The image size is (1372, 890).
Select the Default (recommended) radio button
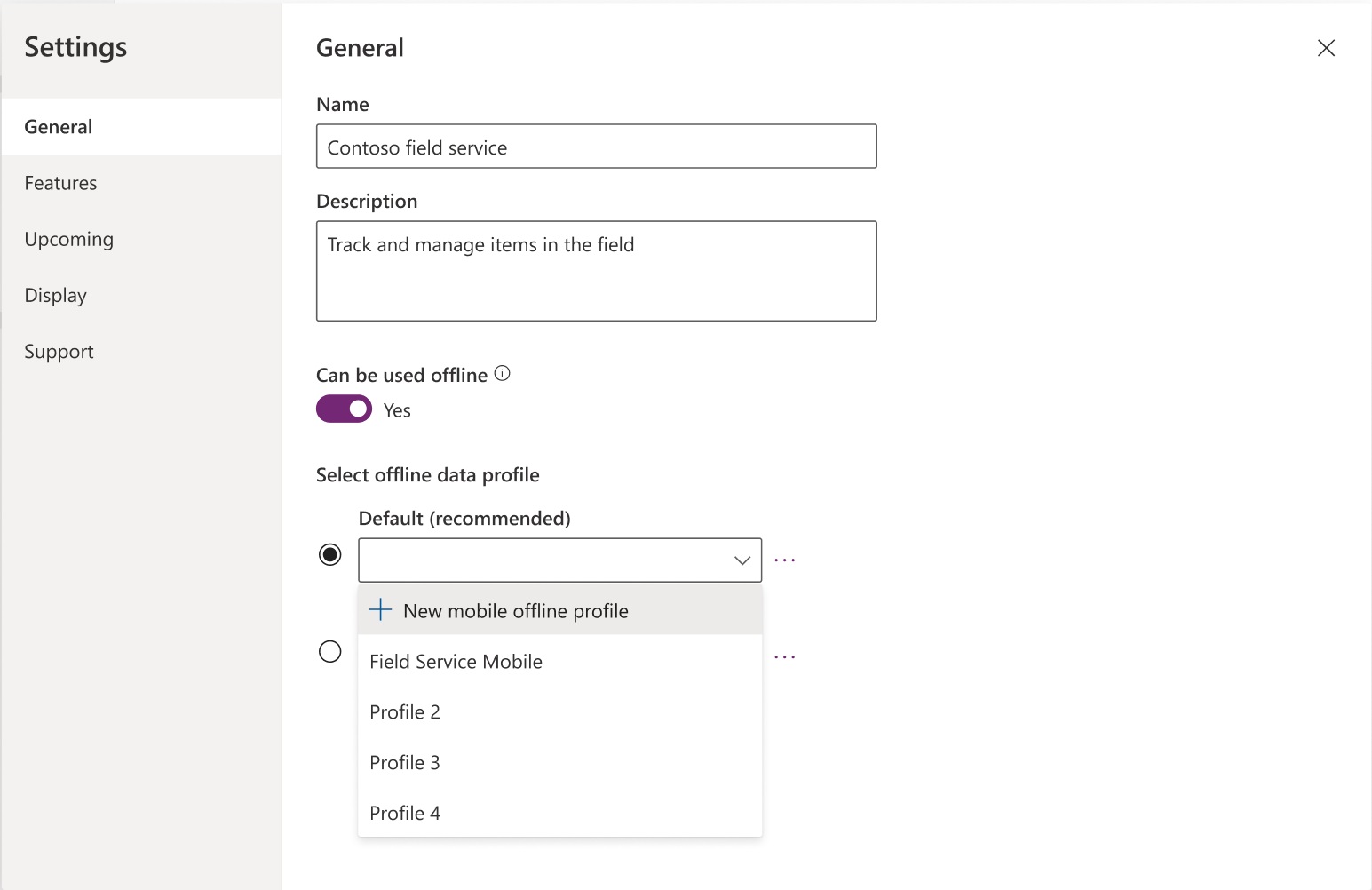coord(329,553)
